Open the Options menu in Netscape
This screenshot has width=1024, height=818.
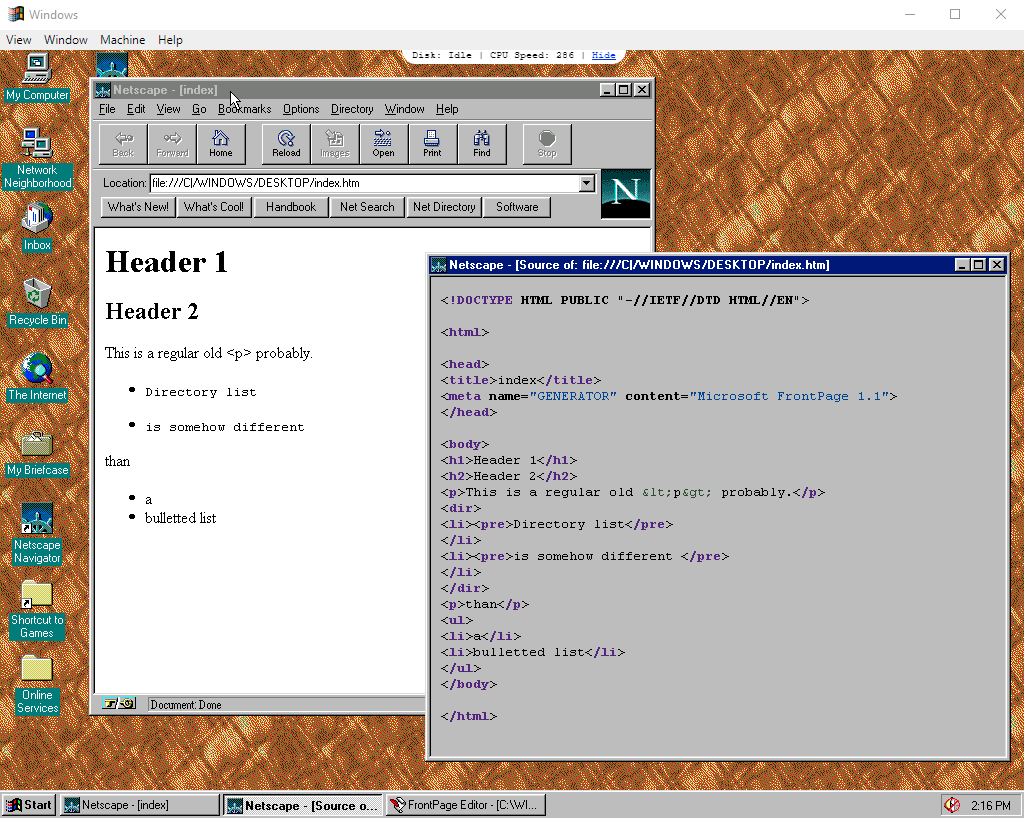(301, 109)
